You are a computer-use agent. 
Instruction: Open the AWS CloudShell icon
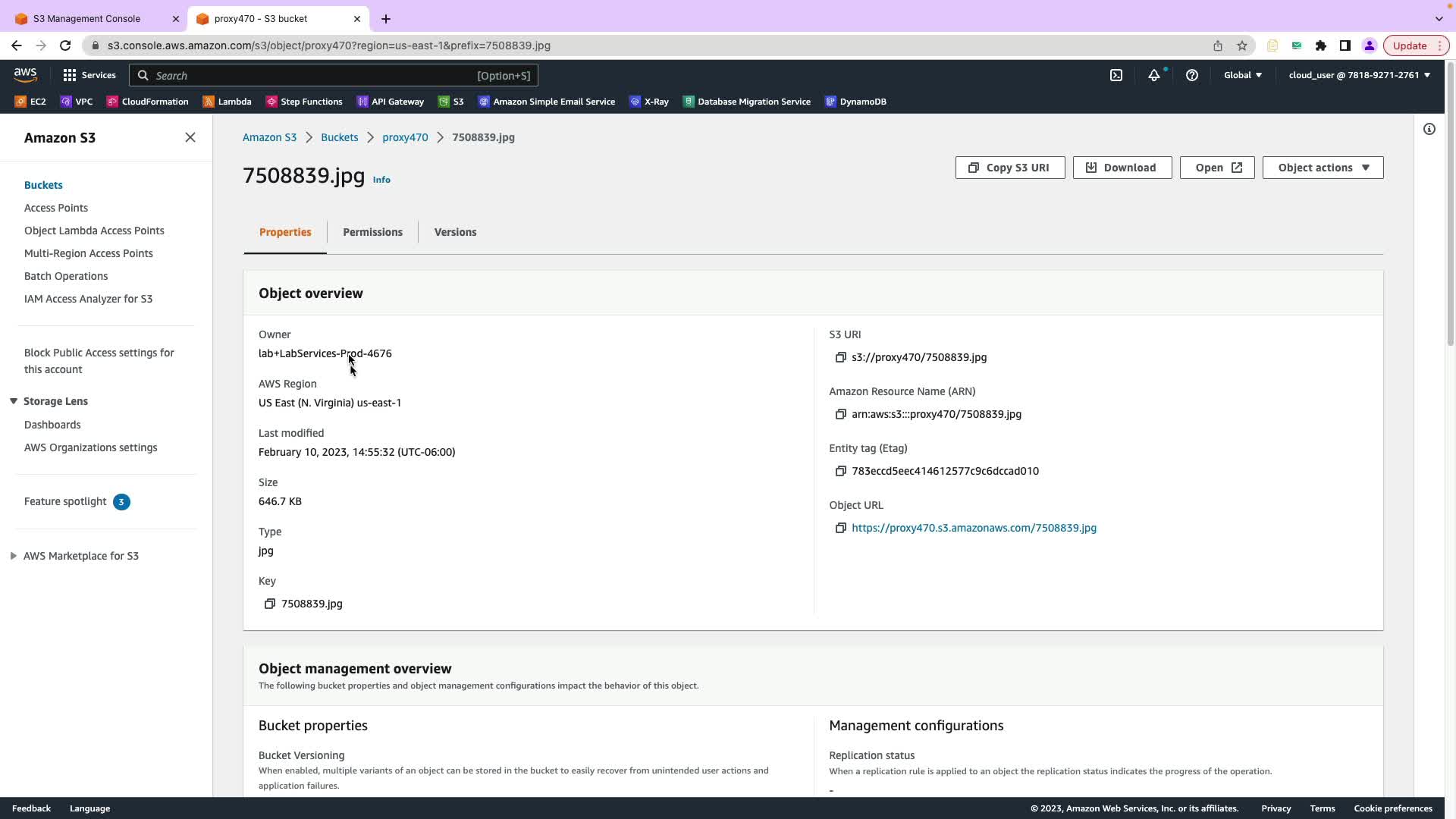1116,75
